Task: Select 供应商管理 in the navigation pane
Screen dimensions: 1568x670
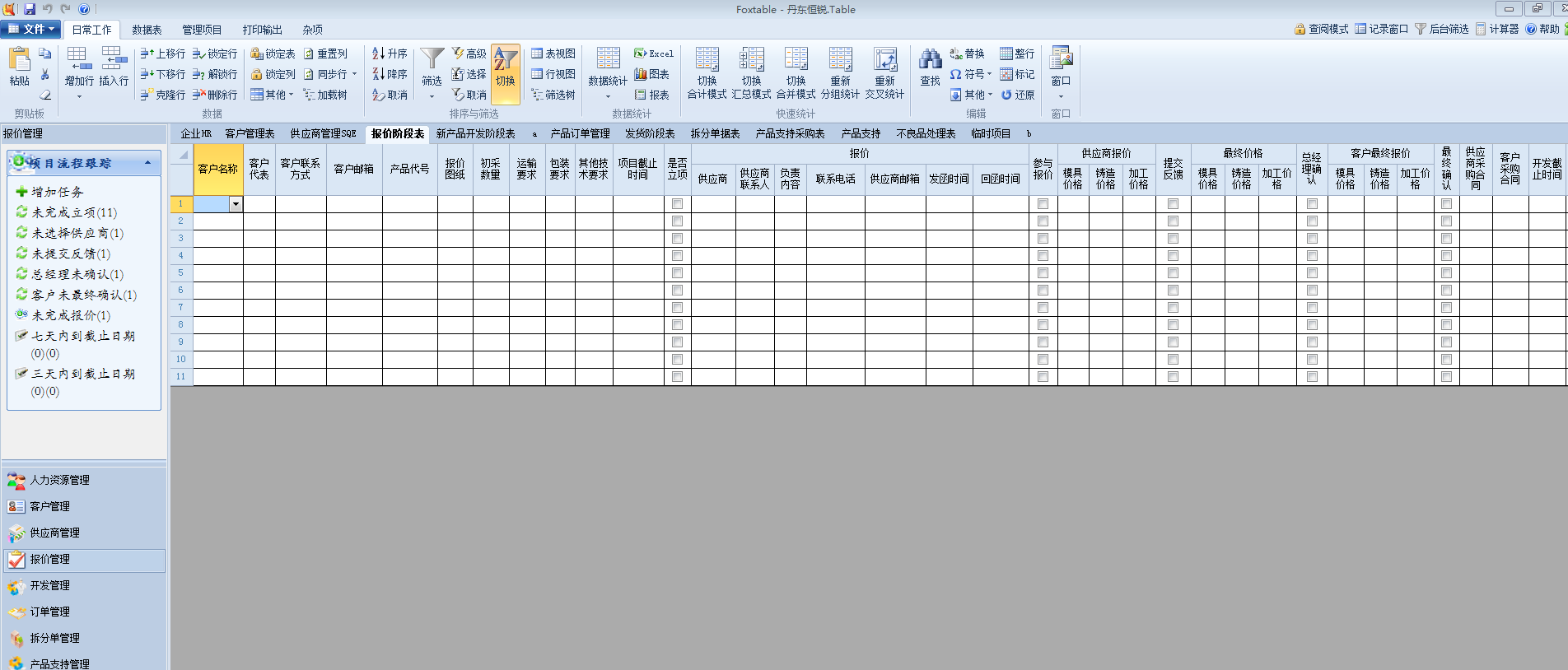Action: [54, 533]
